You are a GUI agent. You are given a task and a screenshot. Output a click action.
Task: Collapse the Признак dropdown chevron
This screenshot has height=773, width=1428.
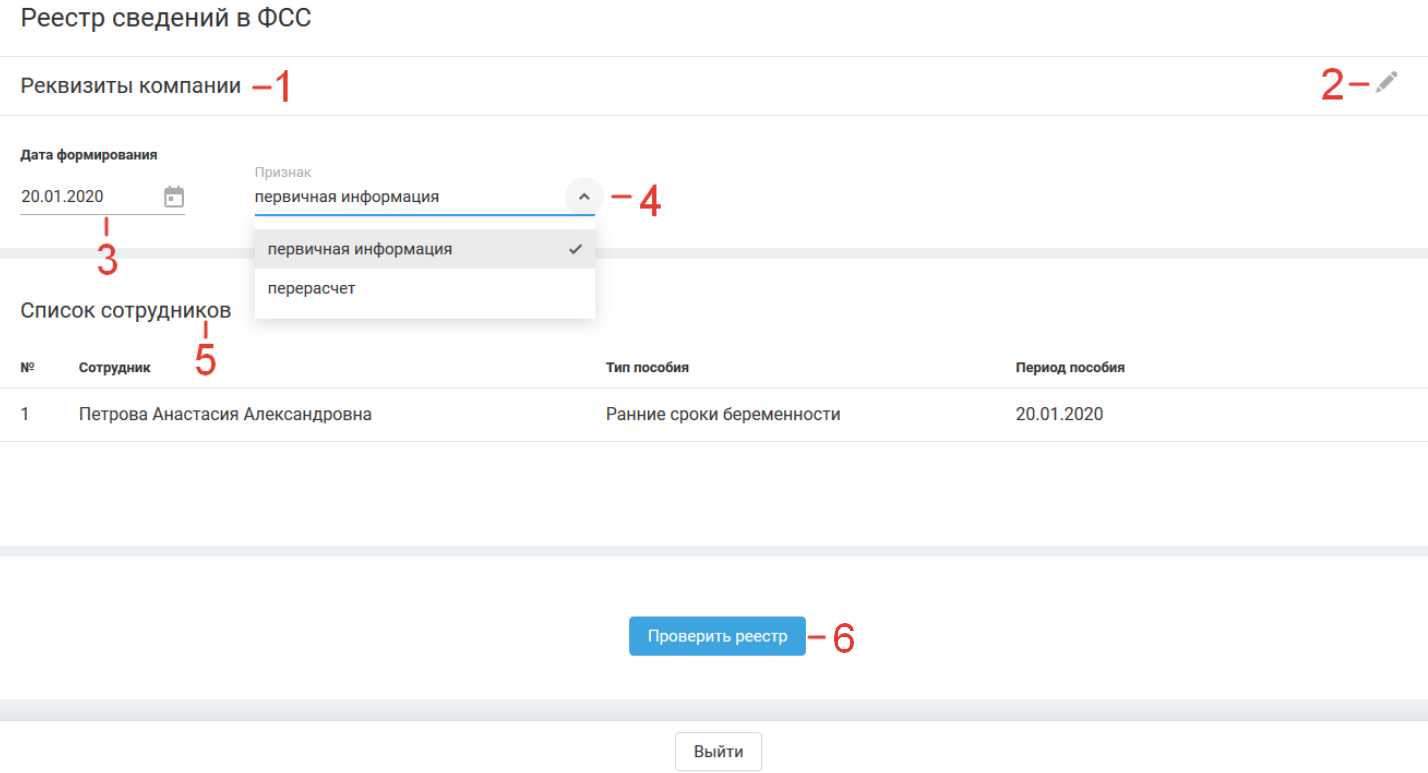click(x=584, y=197)
